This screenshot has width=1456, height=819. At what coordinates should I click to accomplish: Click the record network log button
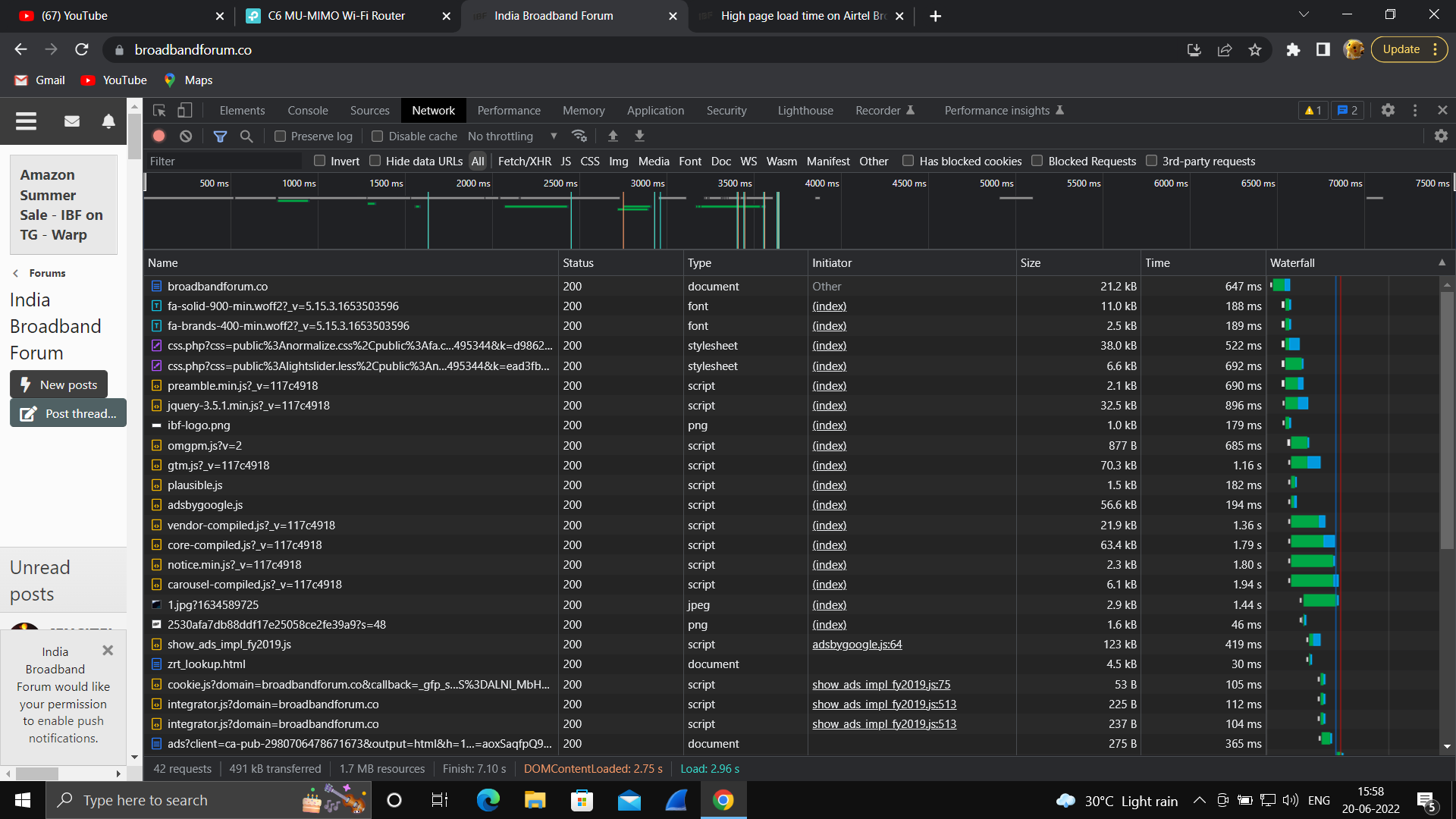tap(158, 136)
